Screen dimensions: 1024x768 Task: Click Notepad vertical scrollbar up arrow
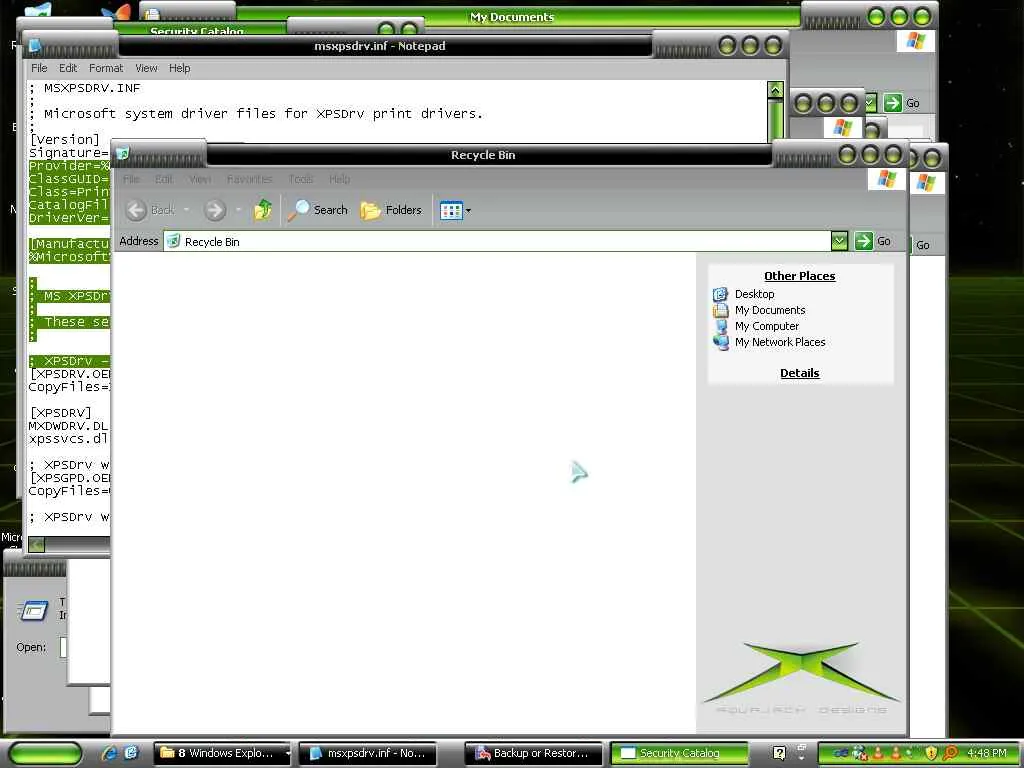pyautogui.click(x=775, y=89)
